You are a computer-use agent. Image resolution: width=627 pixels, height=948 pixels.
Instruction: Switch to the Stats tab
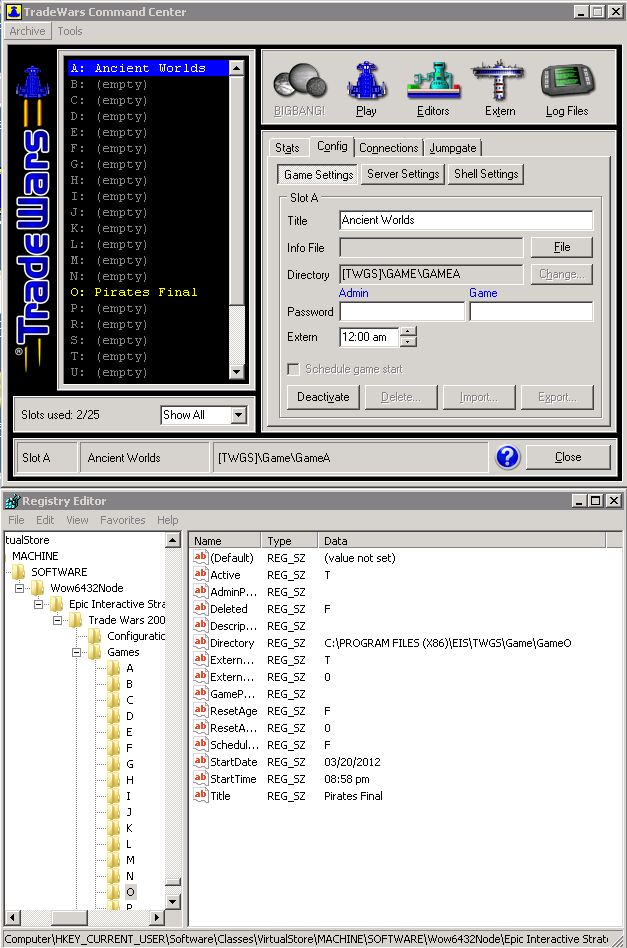287,148
